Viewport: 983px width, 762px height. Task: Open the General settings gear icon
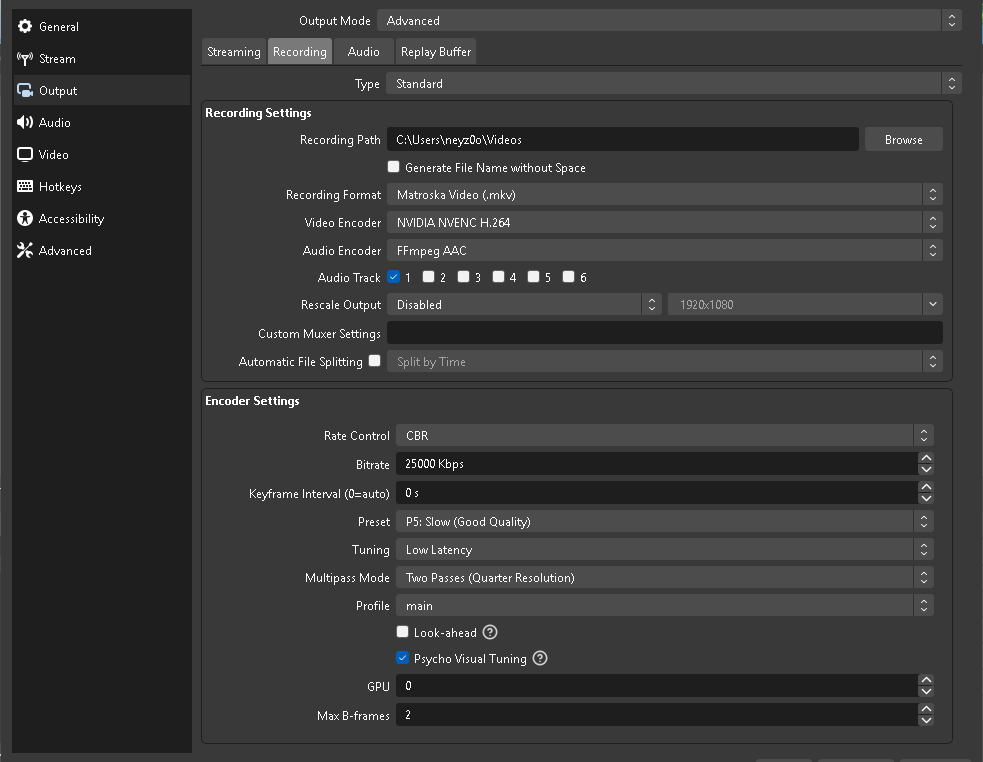click(25, 26)
